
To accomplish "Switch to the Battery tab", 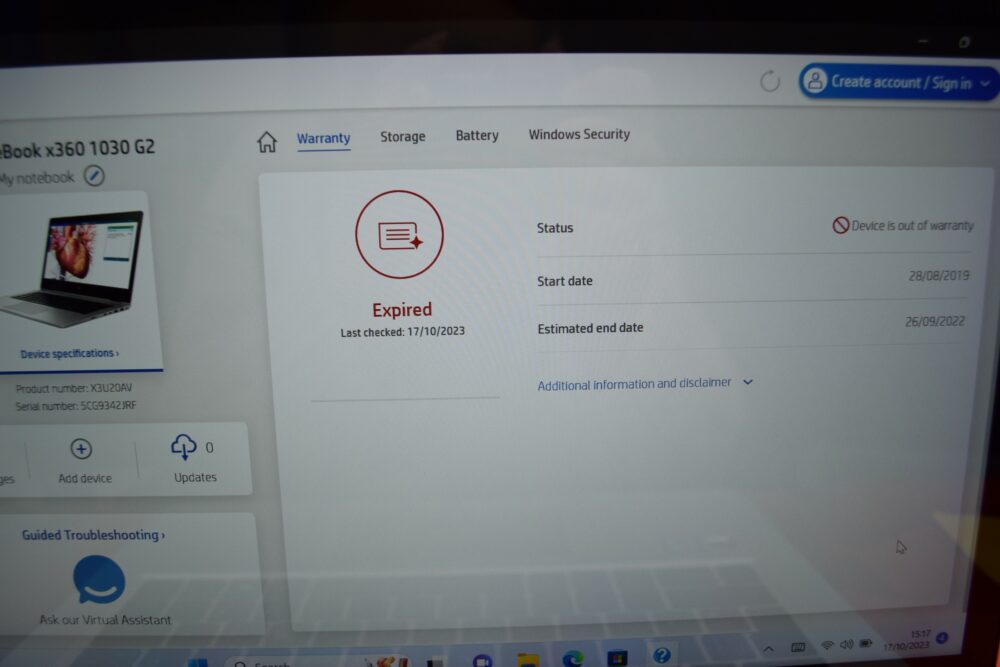I will pos(477,135).
